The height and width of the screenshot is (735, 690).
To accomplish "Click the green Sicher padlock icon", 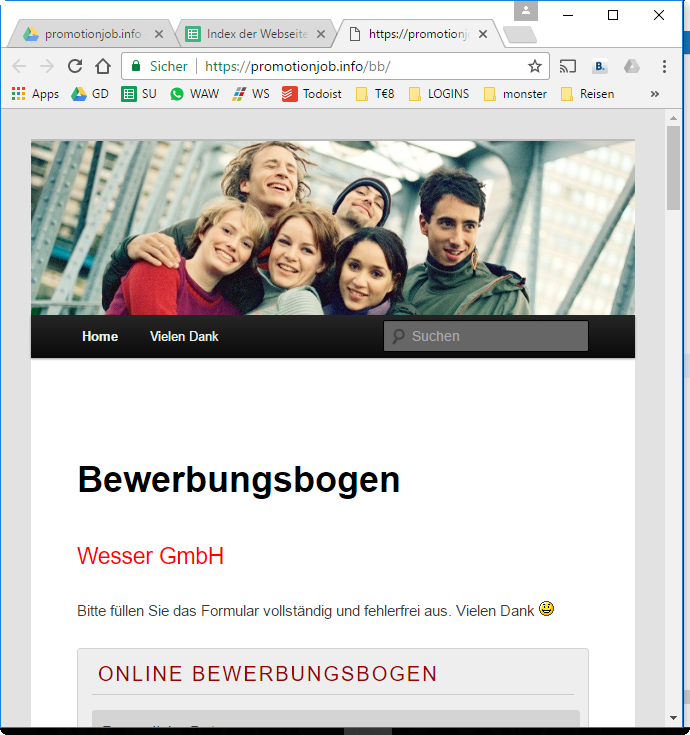I will tap(137, 66).
